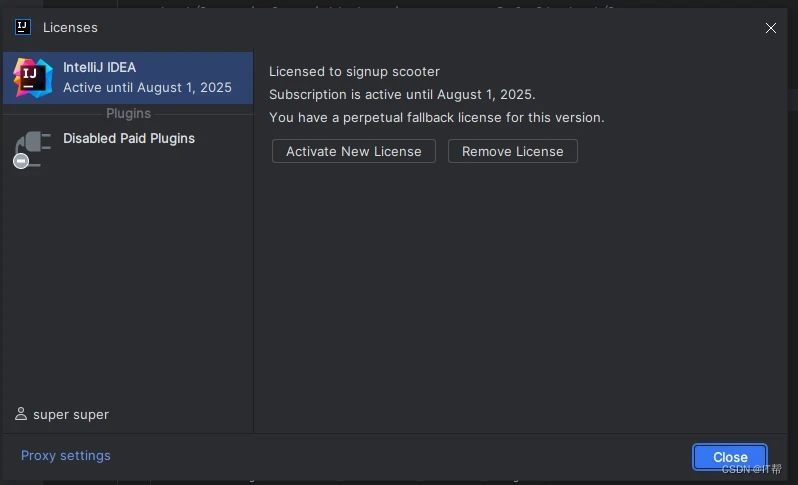Click the user avatar icon beside super super

pos(21,414)
